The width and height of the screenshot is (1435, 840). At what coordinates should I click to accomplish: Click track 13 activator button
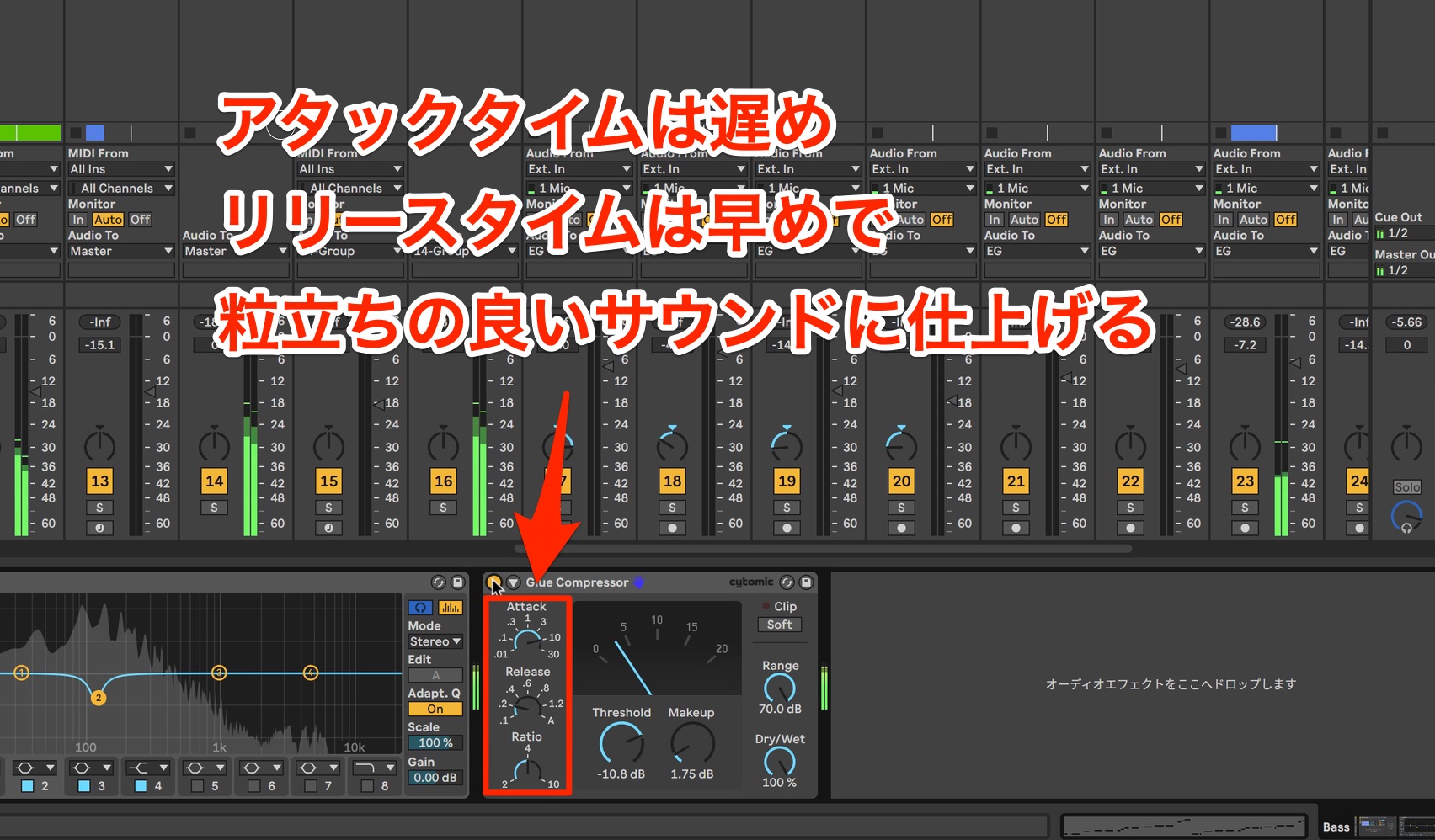[100, 481]
